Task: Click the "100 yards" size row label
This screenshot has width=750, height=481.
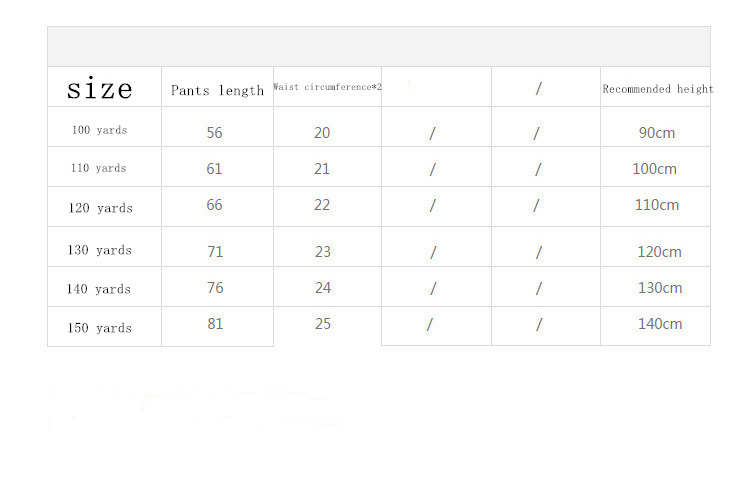Action: [99, 130]
